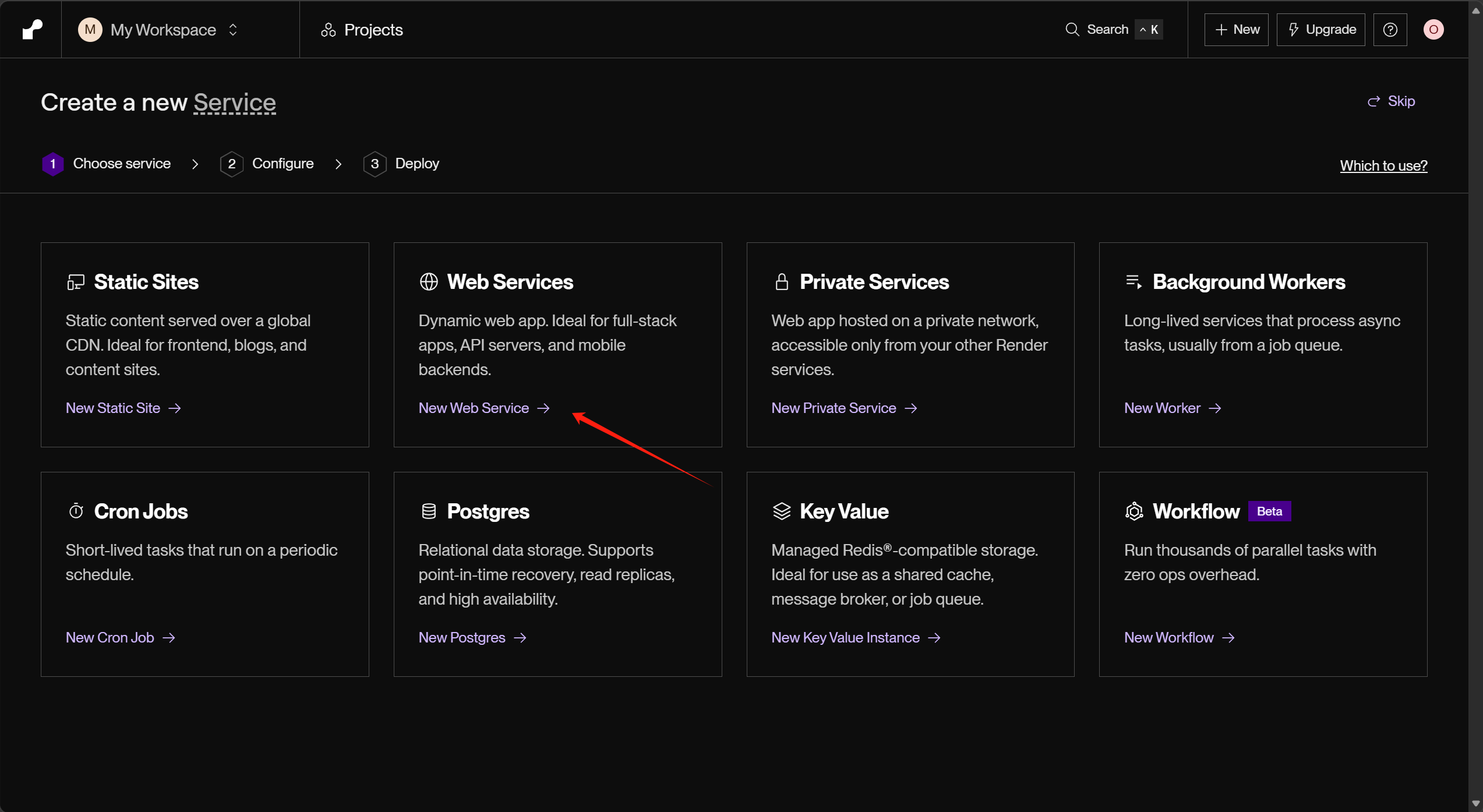The height and width of the screenshot is (812, 1483).
Task: Click the Static Sites card title
Action: click(x=146, y=282)
